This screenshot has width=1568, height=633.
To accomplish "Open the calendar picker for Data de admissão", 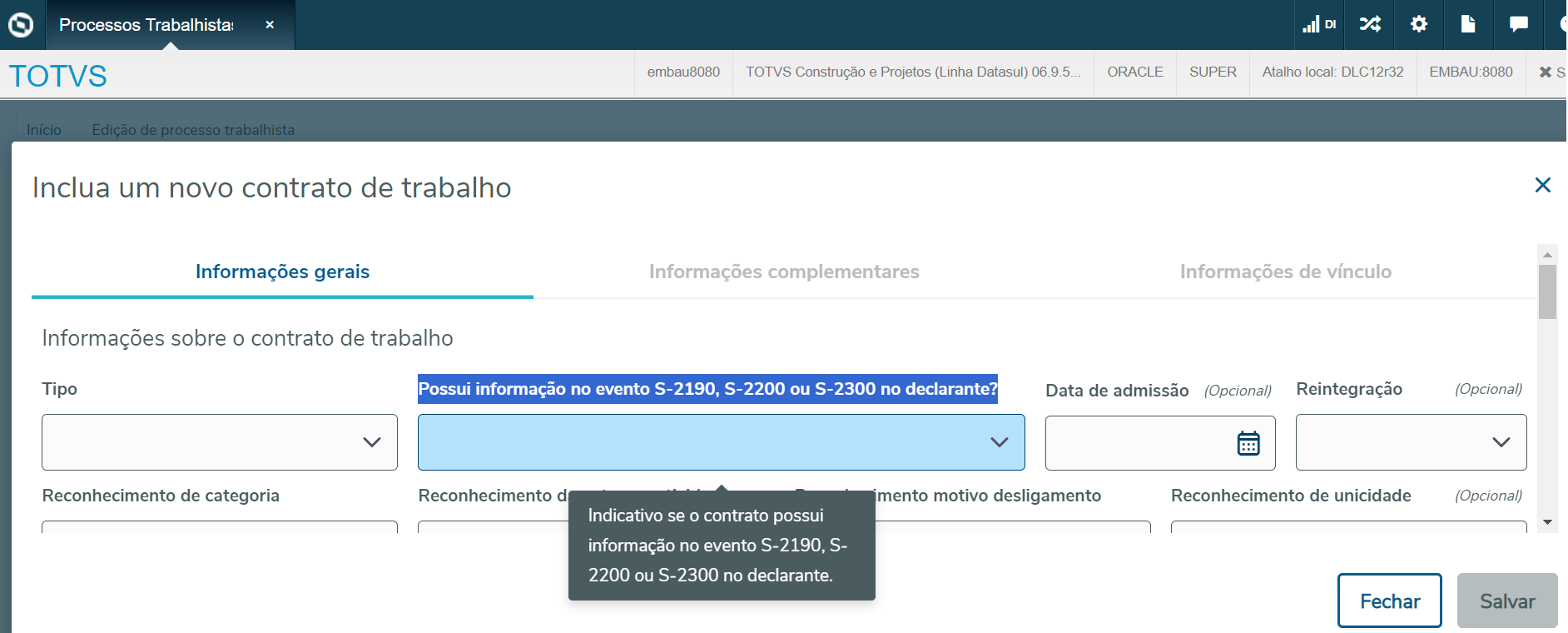I will 1248,443.
